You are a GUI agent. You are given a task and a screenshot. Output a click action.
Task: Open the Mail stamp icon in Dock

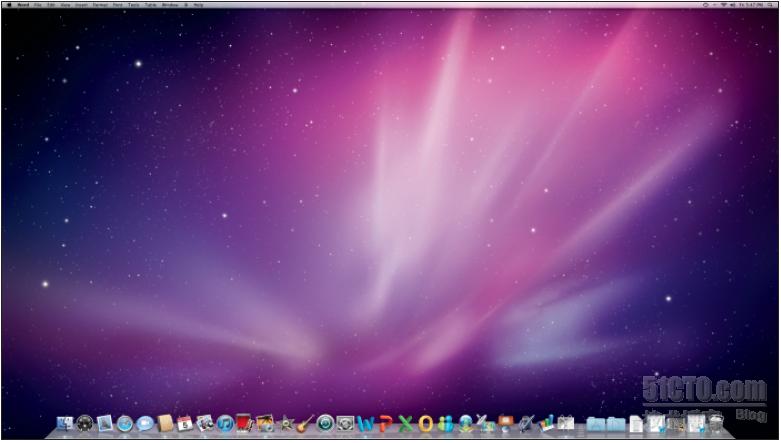[105, 424]
